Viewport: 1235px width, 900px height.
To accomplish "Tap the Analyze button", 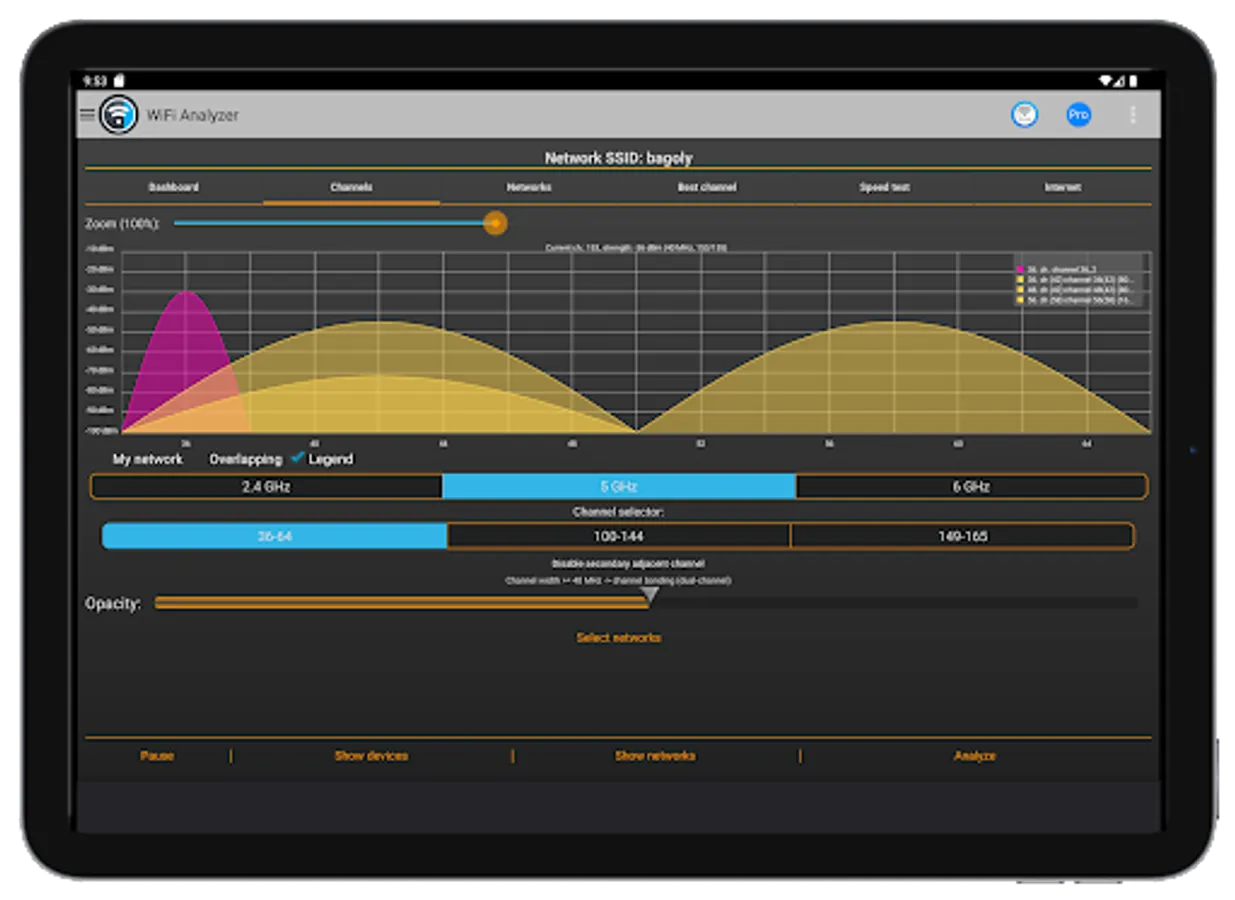I will point(975,756).
